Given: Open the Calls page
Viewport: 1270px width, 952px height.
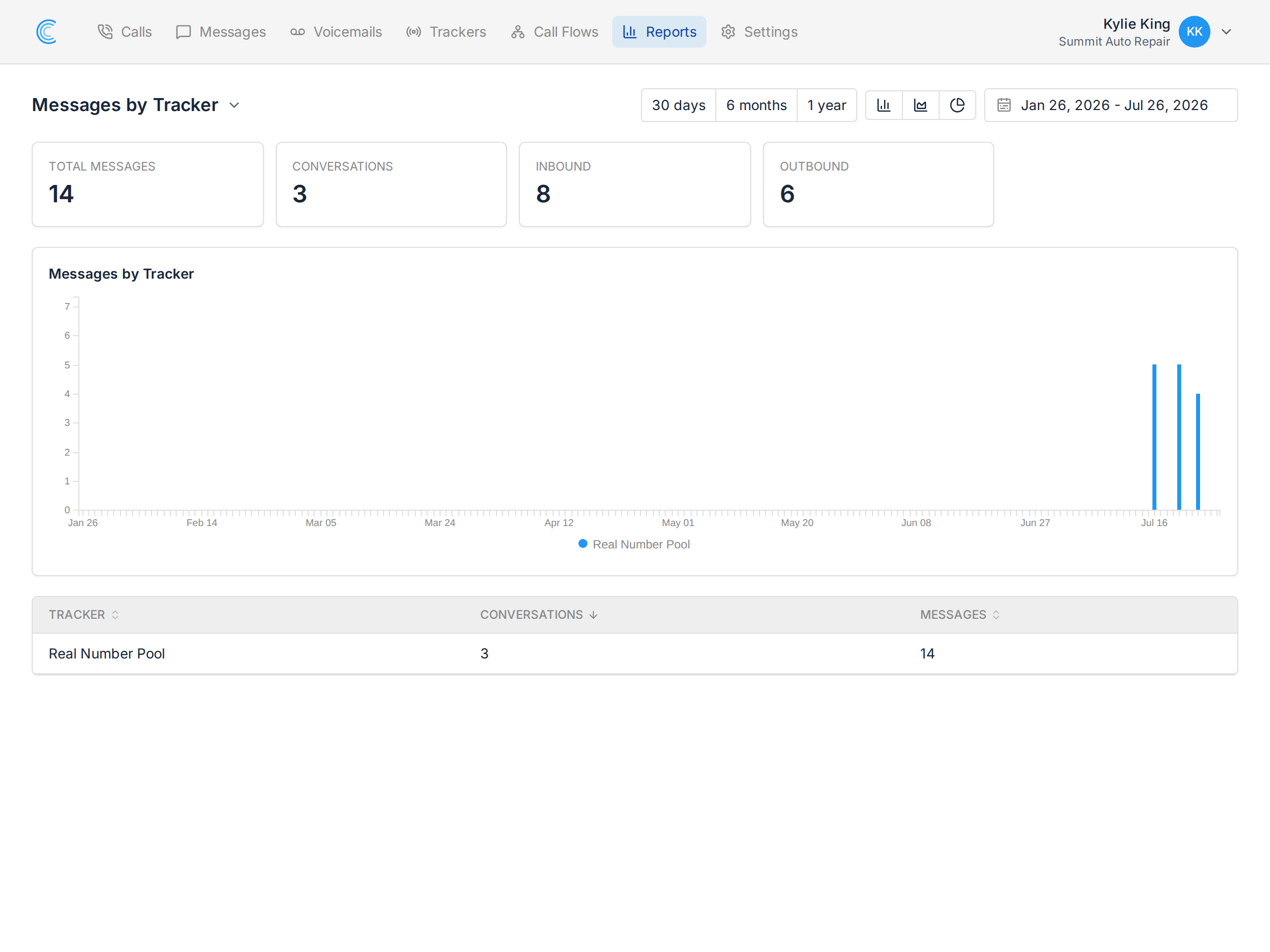Looking at the screenshot, I should pos(125,32).
